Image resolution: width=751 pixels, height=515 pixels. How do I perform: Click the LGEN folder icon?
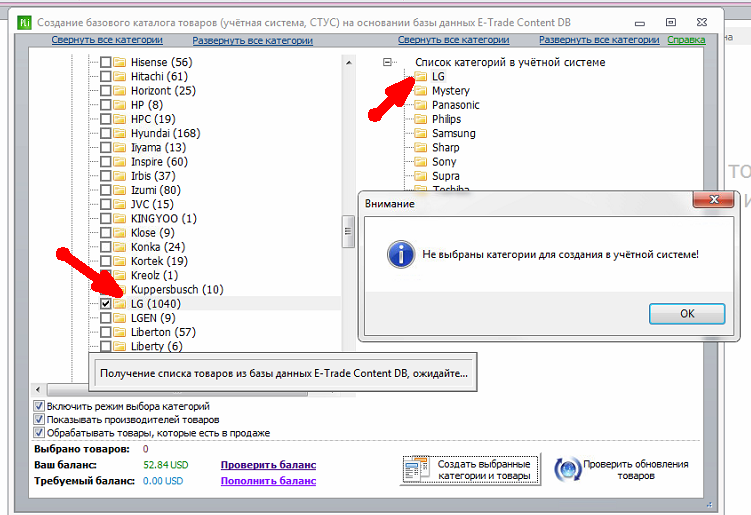[120, 318]
